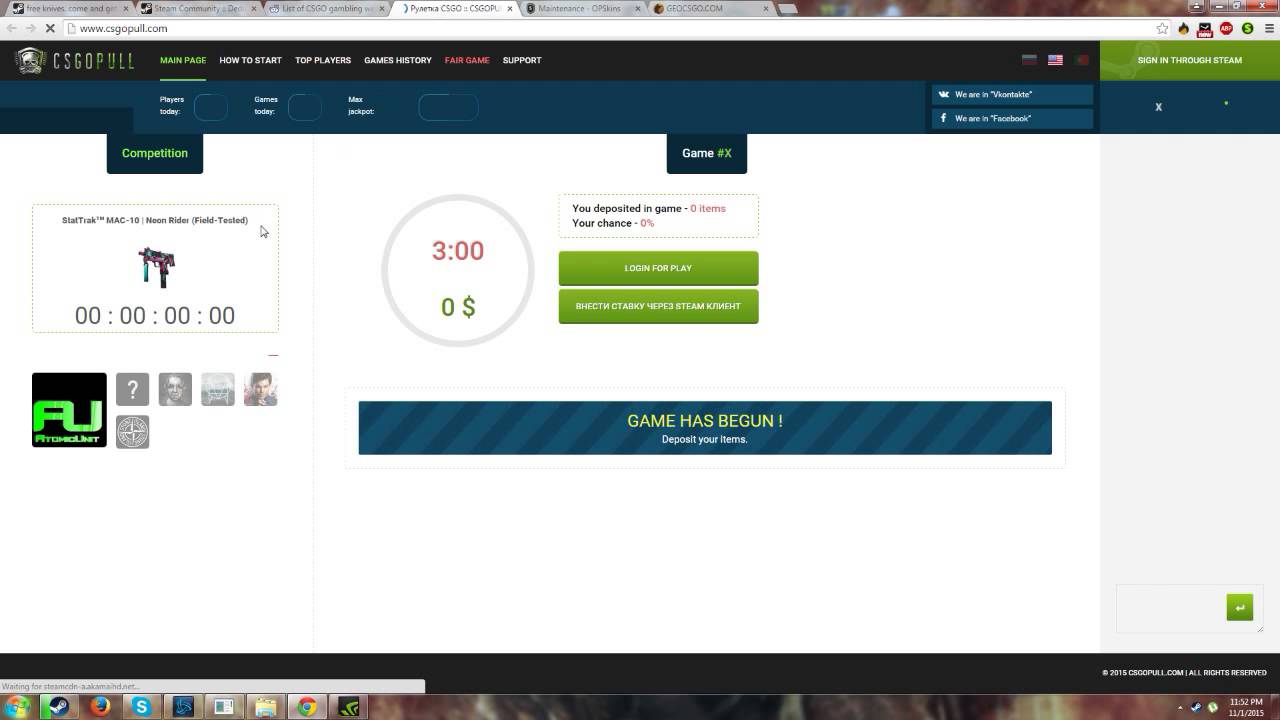1280x720 pixels.
Task: Open the Support page
Action: (522, 60)
